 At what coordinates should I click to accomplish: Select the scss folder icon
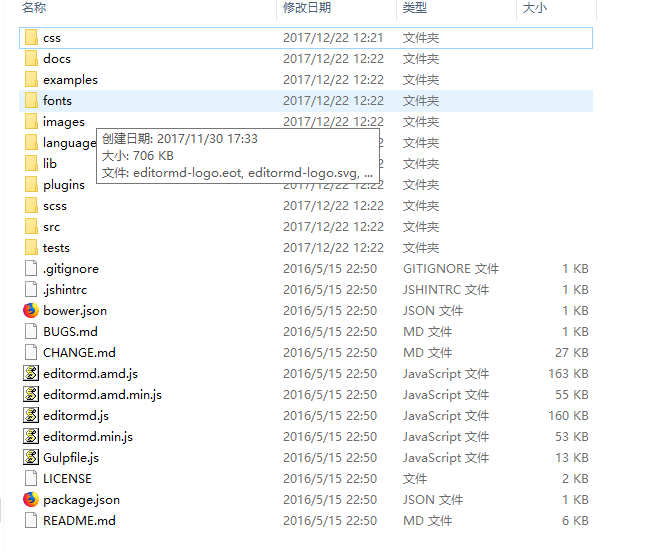coord(31,206)
